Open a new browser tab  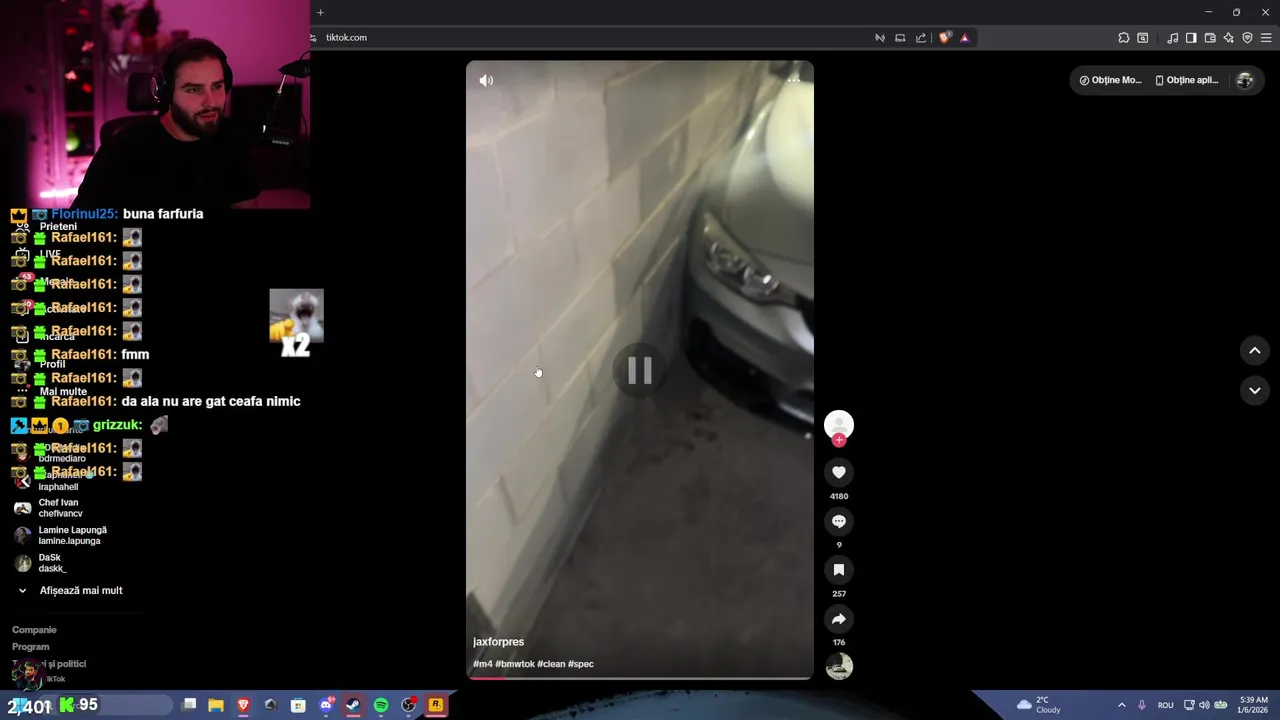pyautogui.click(x=320, y=12)
